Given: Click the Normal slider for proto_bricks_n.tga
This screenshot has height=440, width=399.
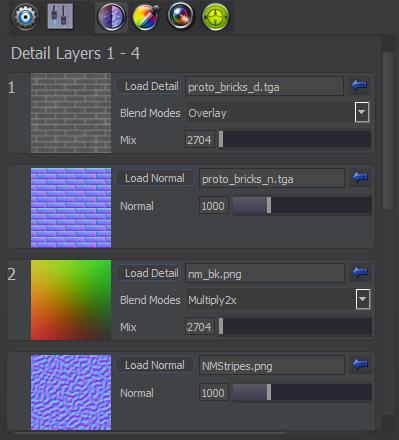Looking at the screenshot, I should tap(302, 206).
